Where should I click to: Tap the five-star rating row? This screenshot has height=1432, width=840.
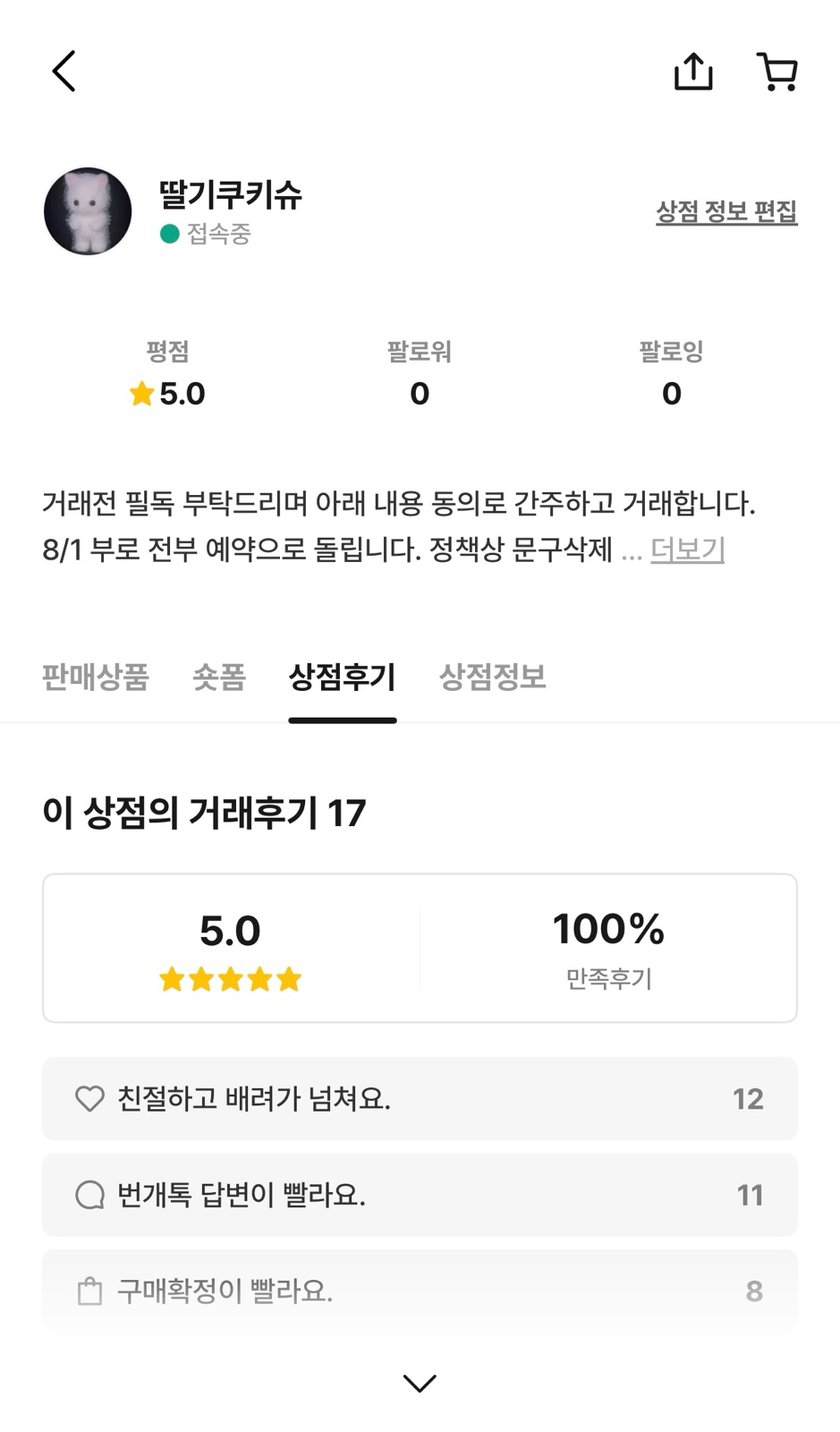pyautogui.click(x=230, y=979)
